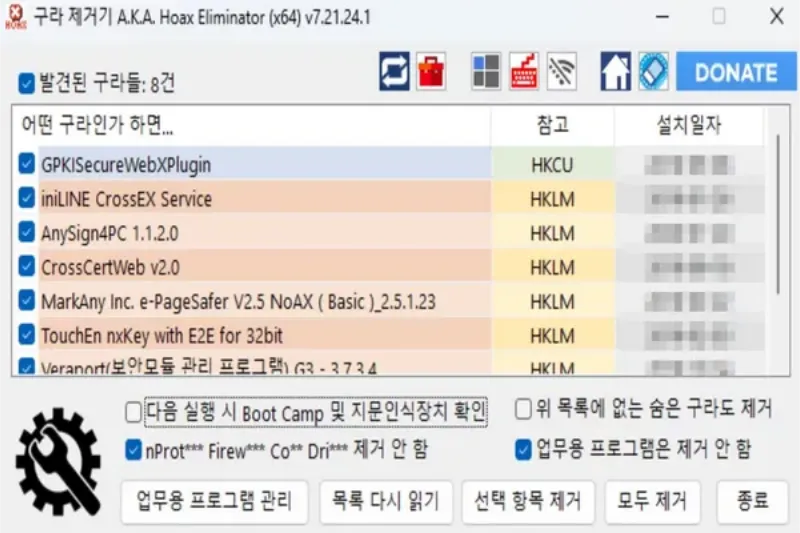Sort by 참고 column header
This screenshot has width=800, height=533.
coord(553,125)
